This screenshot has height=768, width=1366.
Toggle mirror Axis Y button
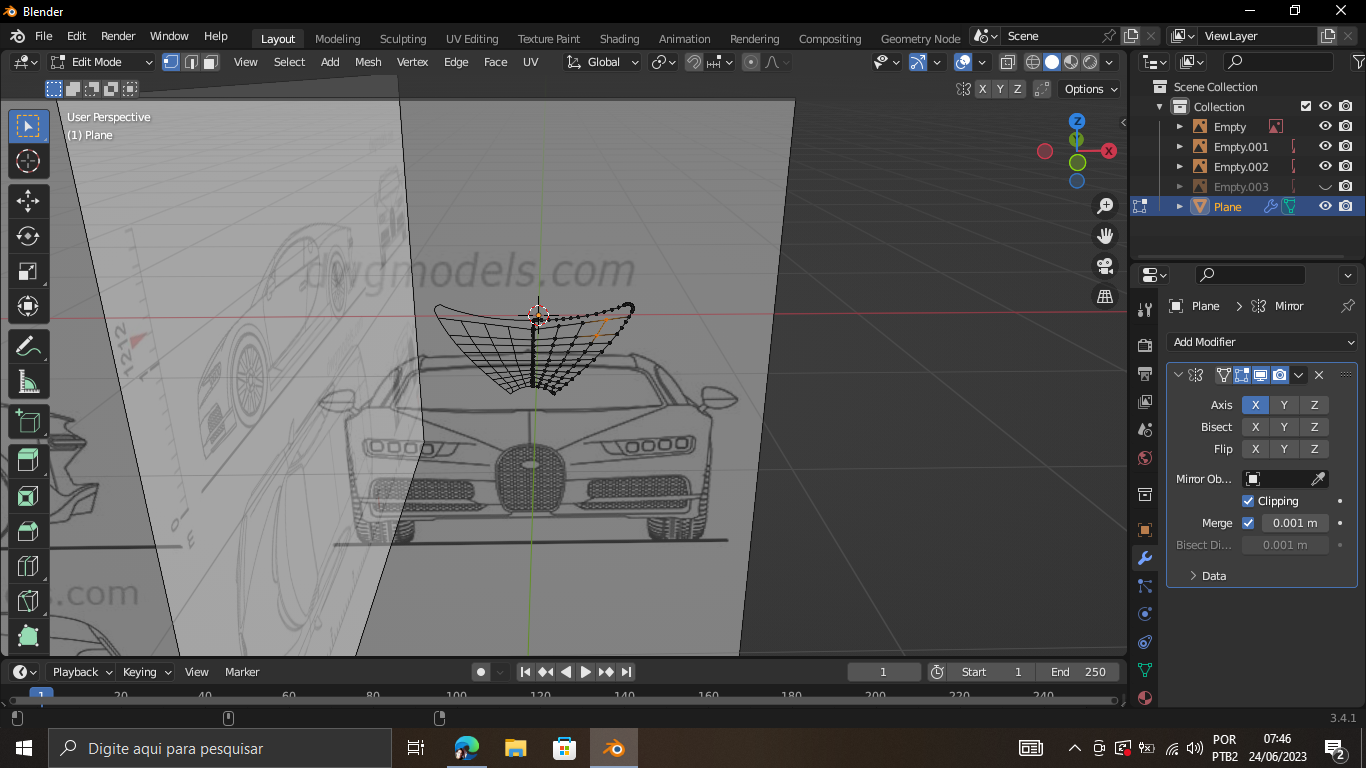(1284, 405)
